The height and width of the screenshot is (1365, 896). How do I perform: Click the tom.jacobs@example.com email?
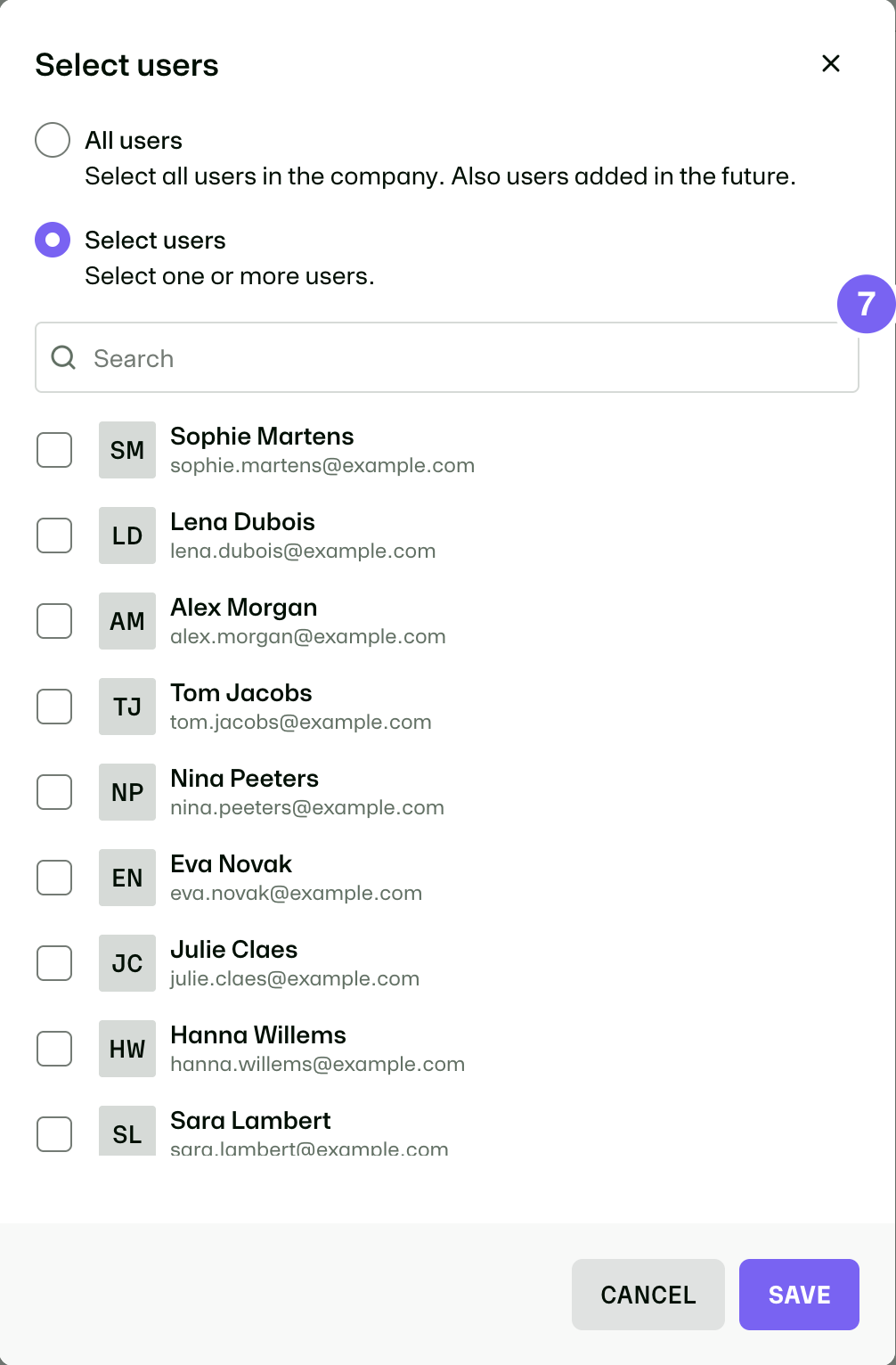(301, 722)
